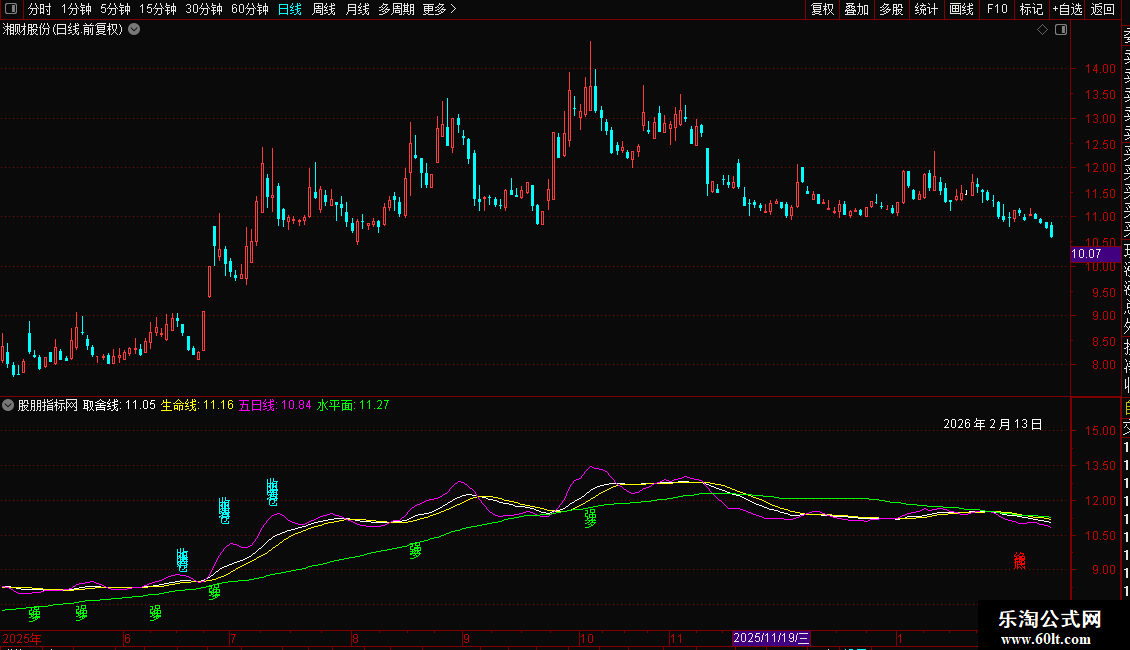Select the 60分钟 period tab

click(250, 9)
